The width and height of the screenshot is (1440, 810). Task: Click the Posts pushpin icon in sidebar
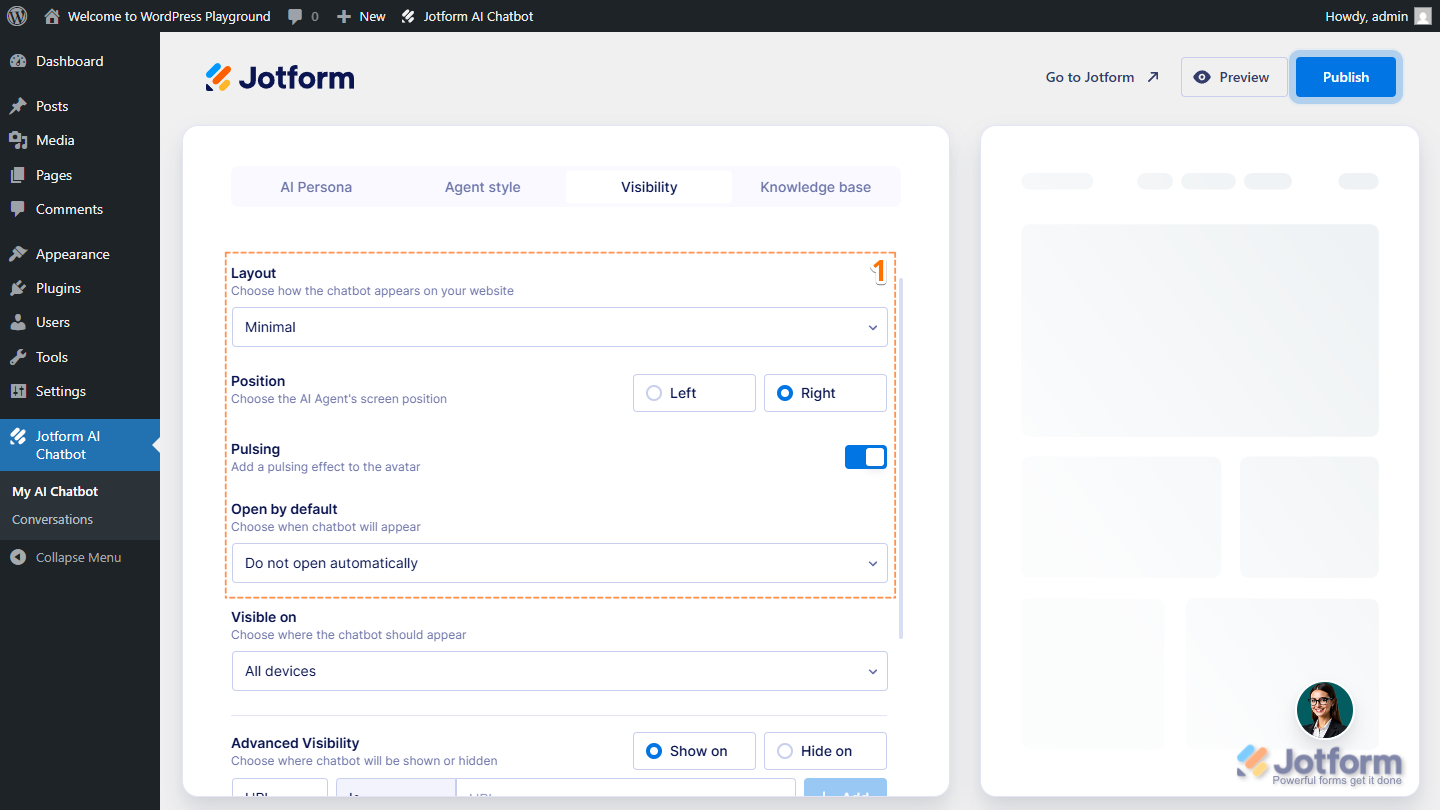point(18,106)
